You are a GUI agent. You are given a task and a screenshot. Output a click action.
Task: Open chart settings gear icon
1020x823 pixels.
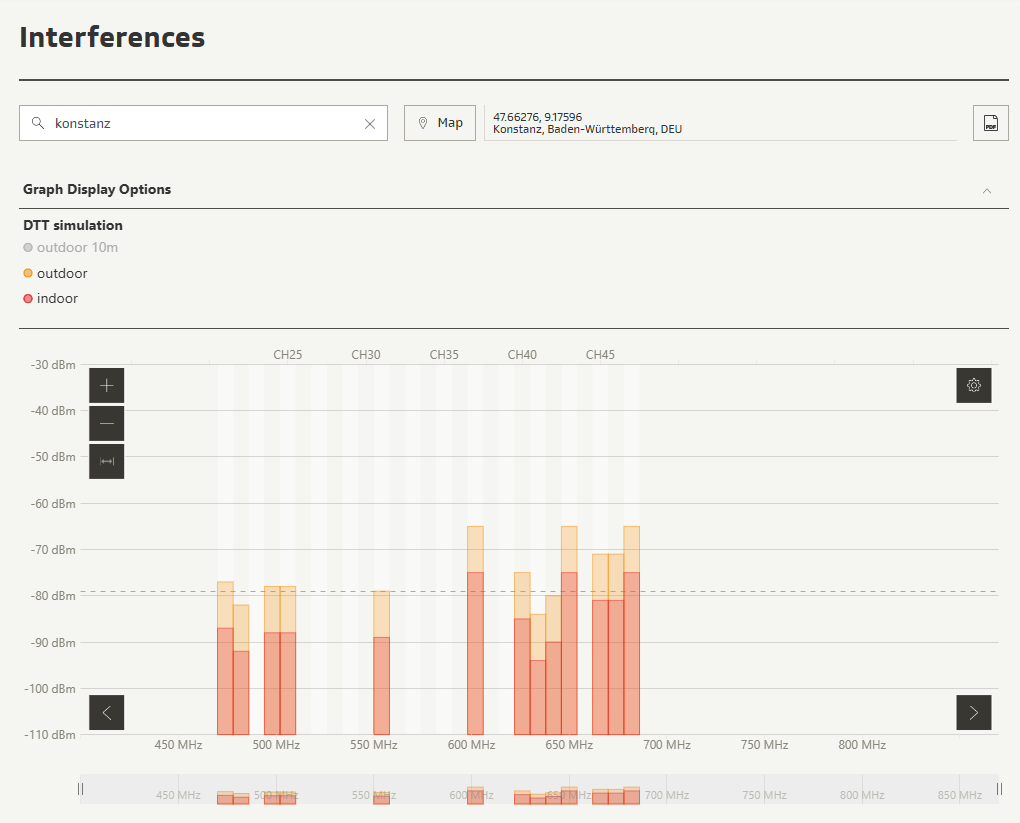coord(973,385)
